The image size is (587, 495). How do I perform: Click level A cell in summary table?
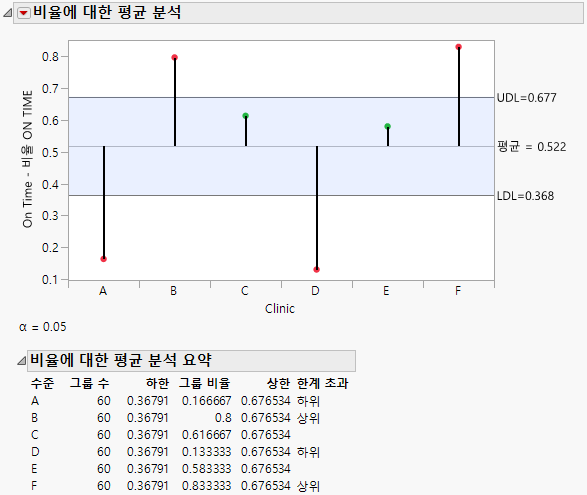pyautogui.click(x=35, y=401)
